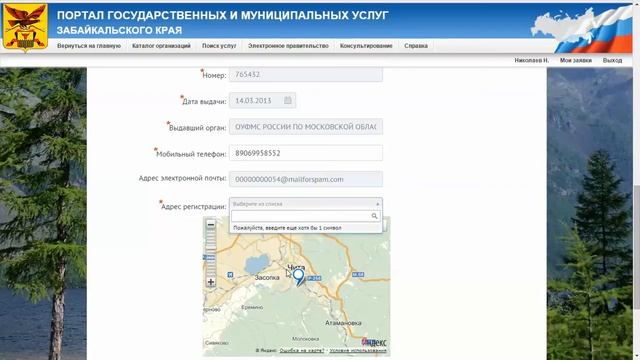This screenshot has height=360, width=640.
Task: Click the Еремино label on the map
Action: 252,307
